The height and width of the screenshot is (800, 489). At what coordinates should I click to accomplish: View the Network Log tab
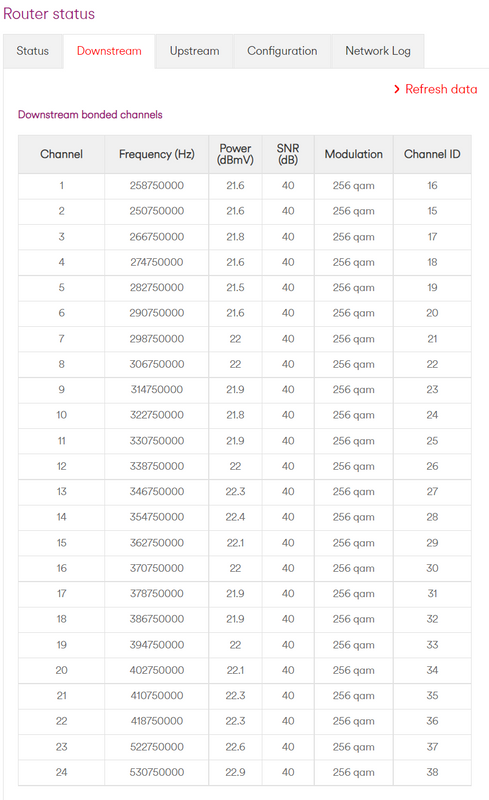click(x=378, y=51)
